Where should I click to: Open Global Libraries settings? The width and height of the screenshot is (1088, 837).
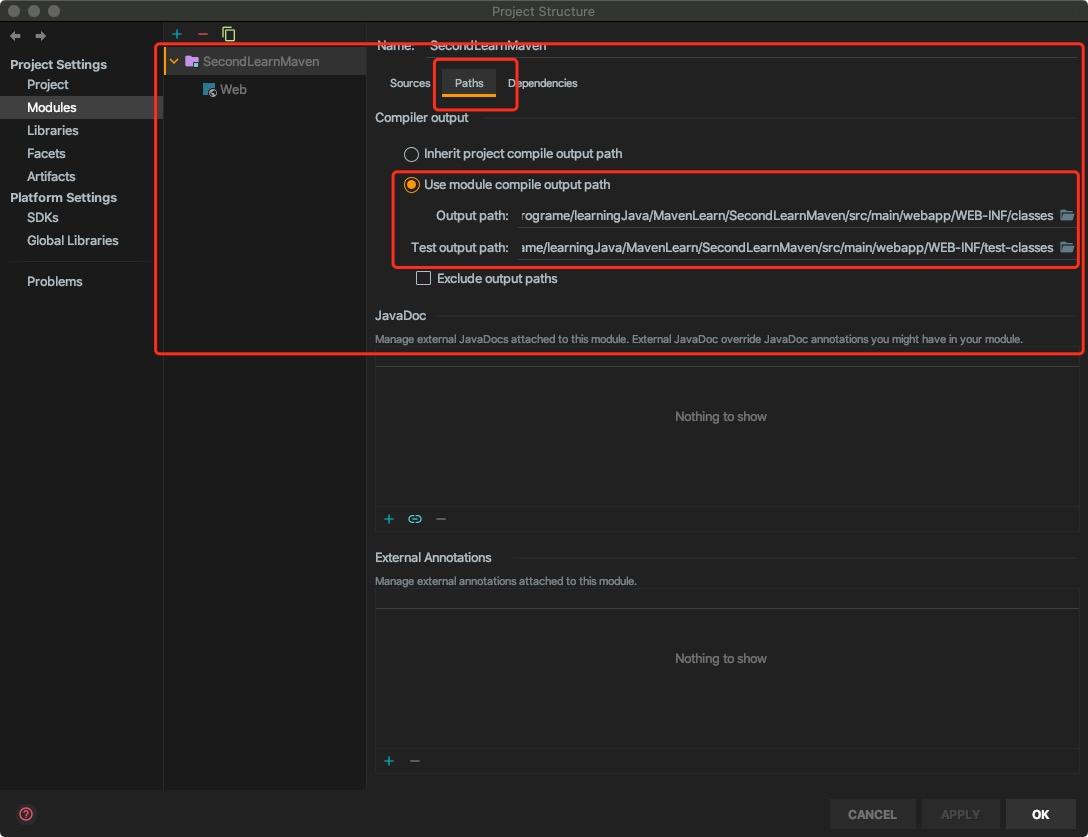73,240
